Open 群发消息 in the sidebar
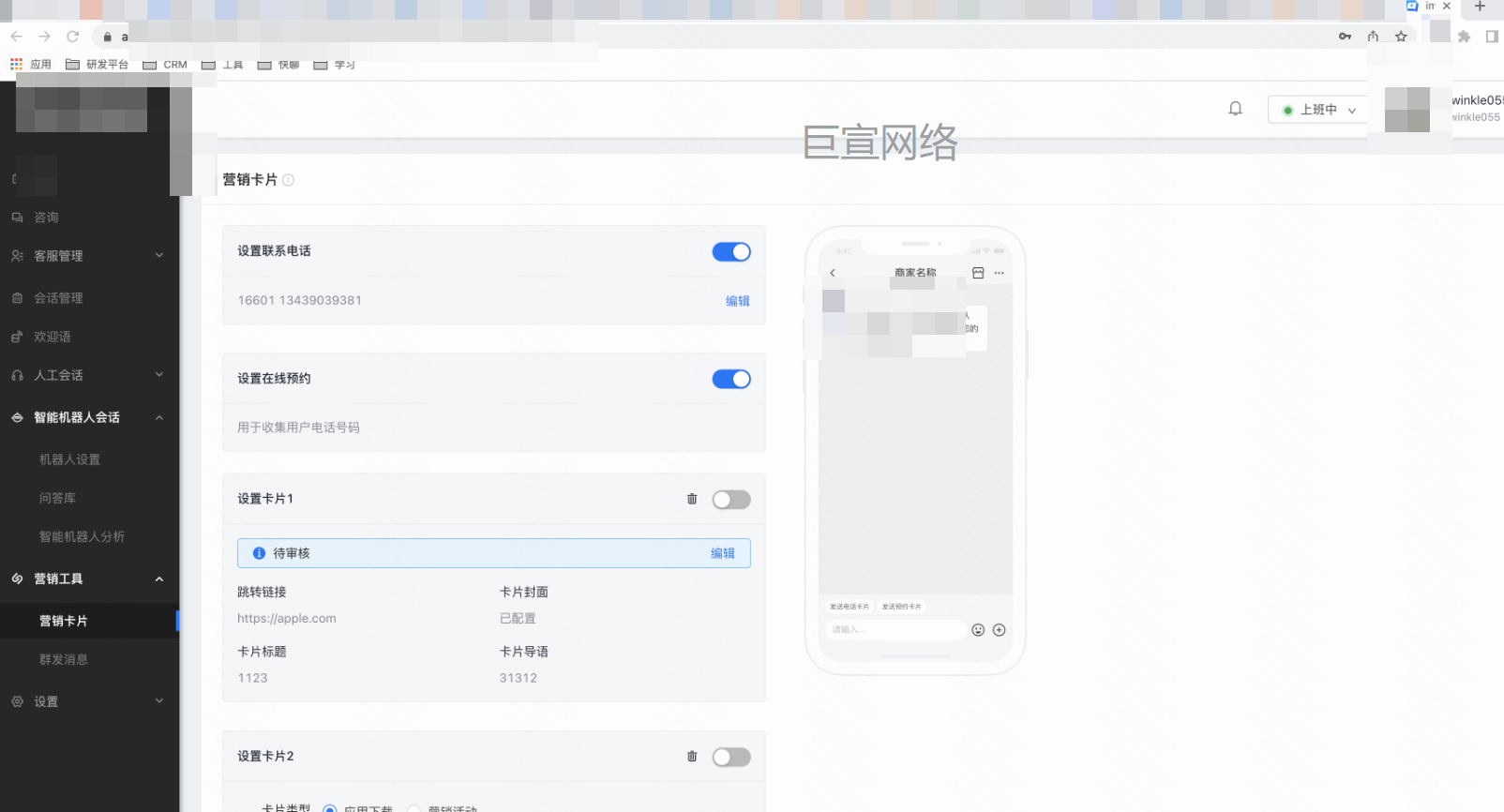Viewport: 1504px width, 812px height. point(64,659)
